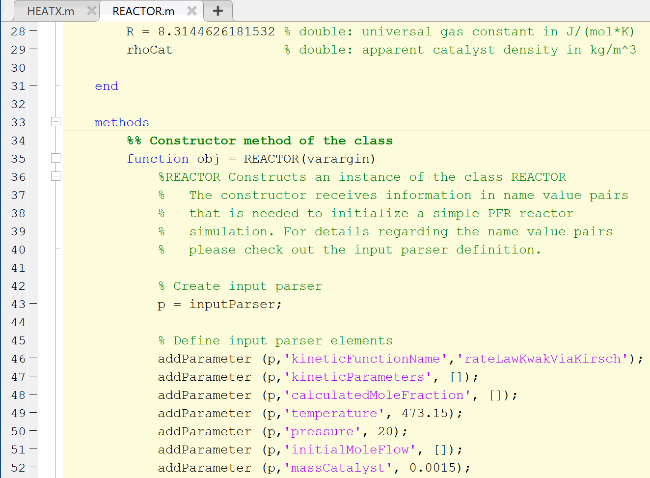Click the 'Constructor method of the class' heading
This screenshot has width=650, height=478.
coord(271,141)
